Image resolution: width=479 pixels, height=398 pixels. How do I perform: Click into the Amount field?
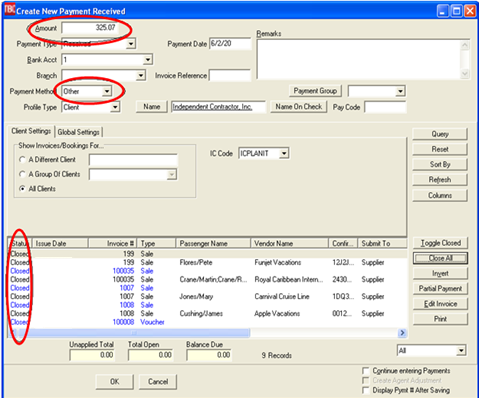tap(90, 28)
